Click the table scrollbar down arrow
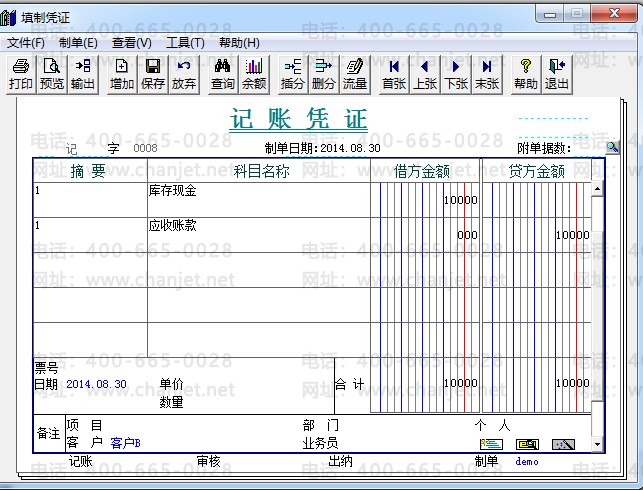This screenshot has height=490, width=643. [x=598, y=444]
